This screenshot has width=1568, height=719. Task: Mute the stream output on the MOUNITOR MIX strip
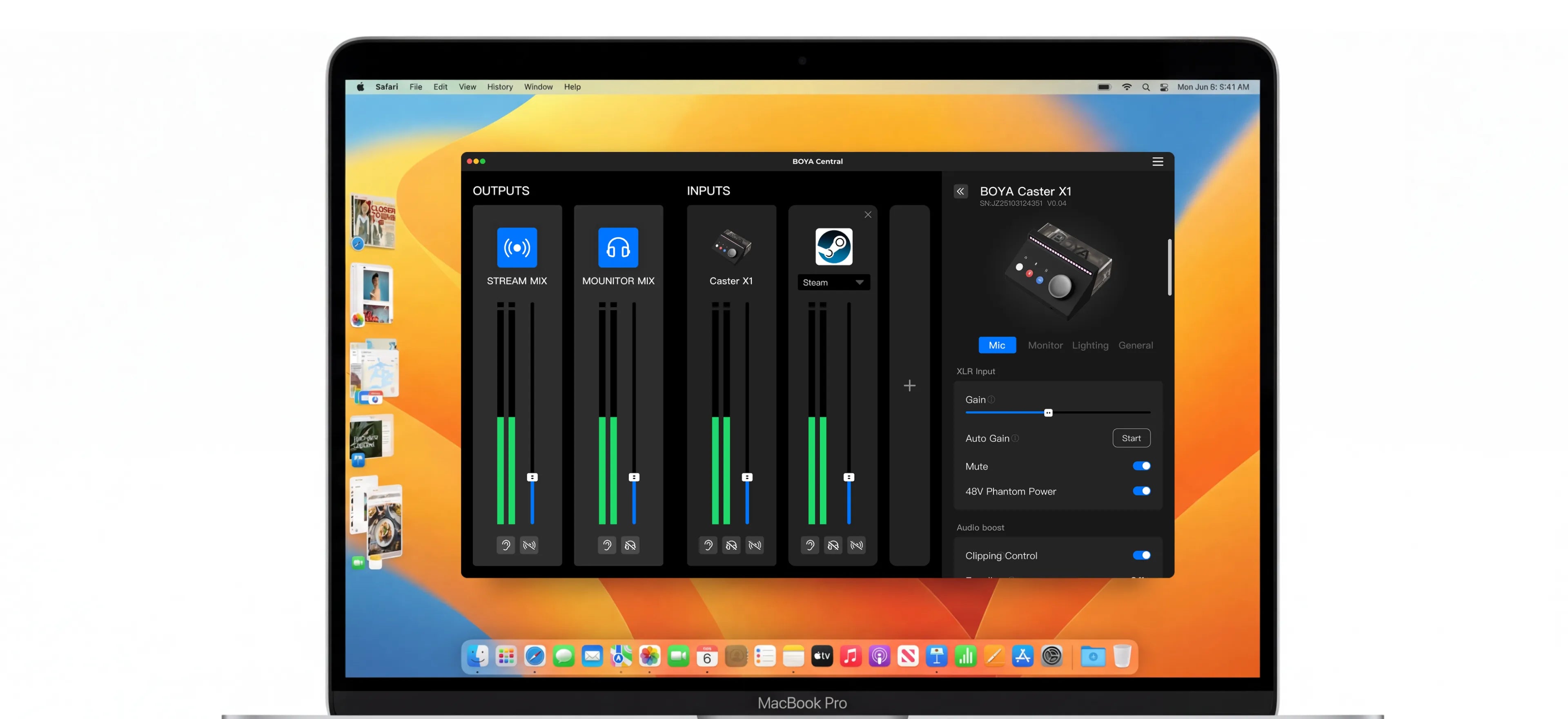pos(630,545)
